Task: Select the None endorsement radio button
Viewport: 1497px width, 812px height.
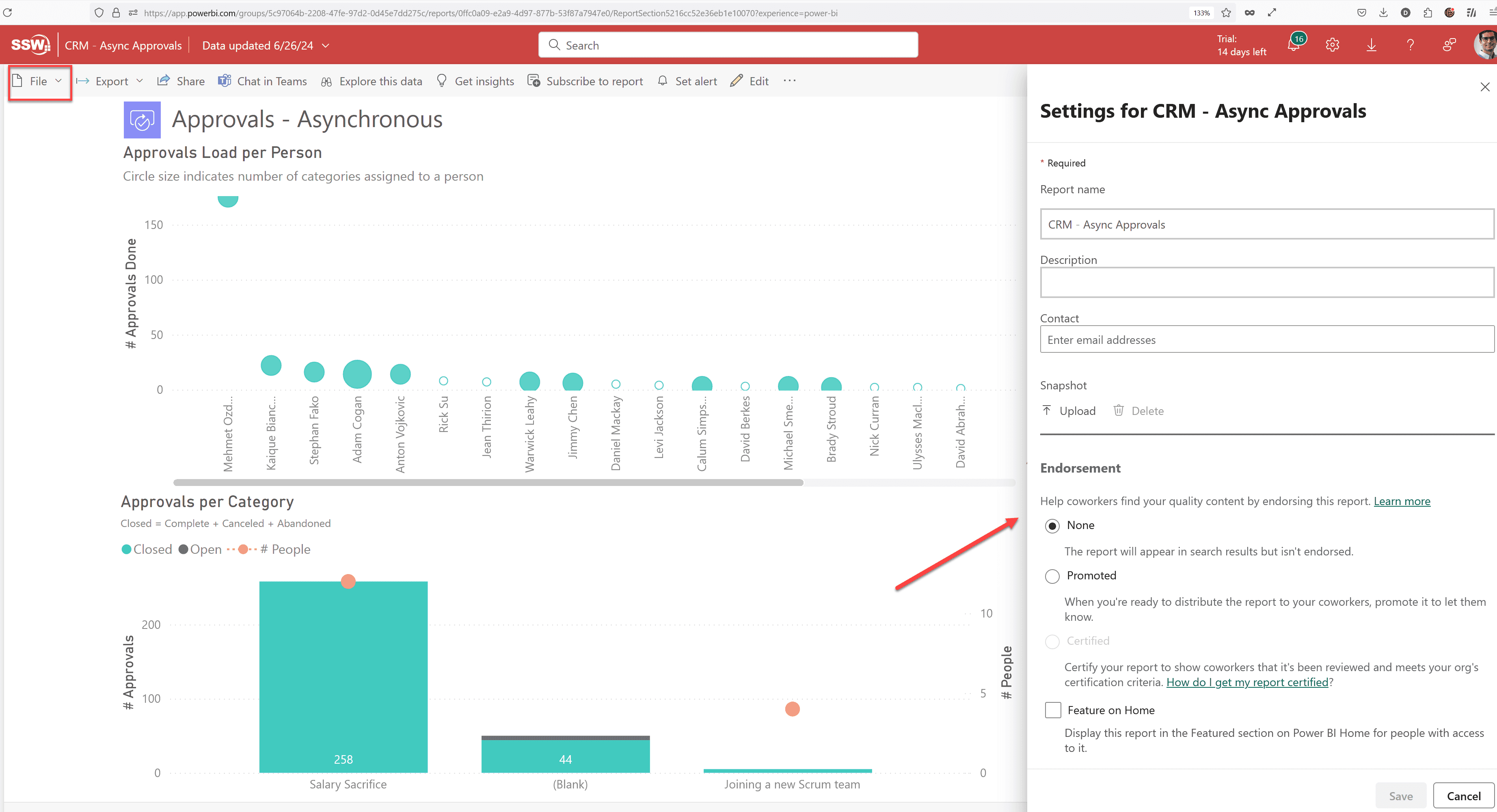Action: (1052, 526)
